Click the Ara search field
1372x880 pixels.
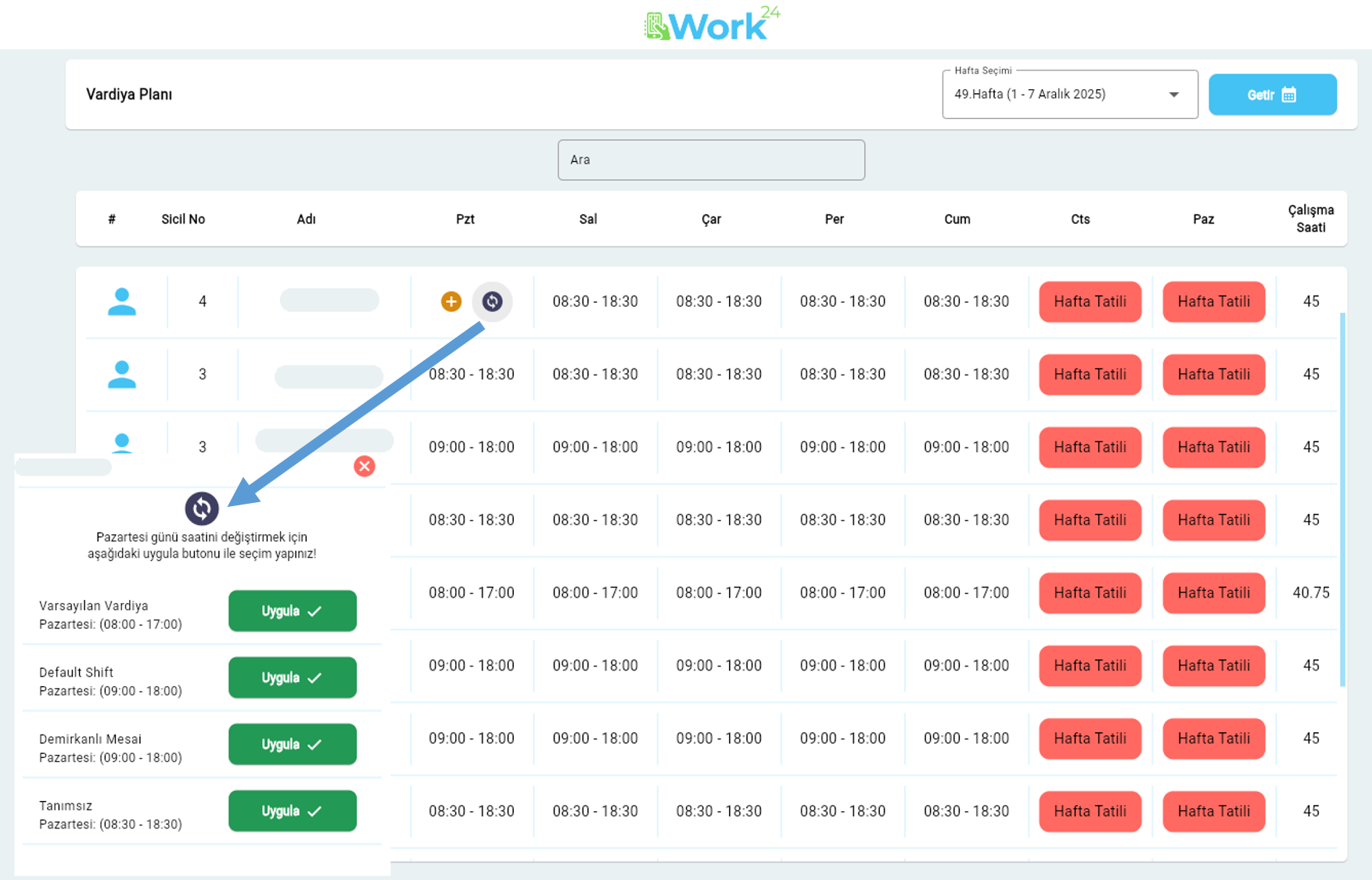(x=711, y=160)
